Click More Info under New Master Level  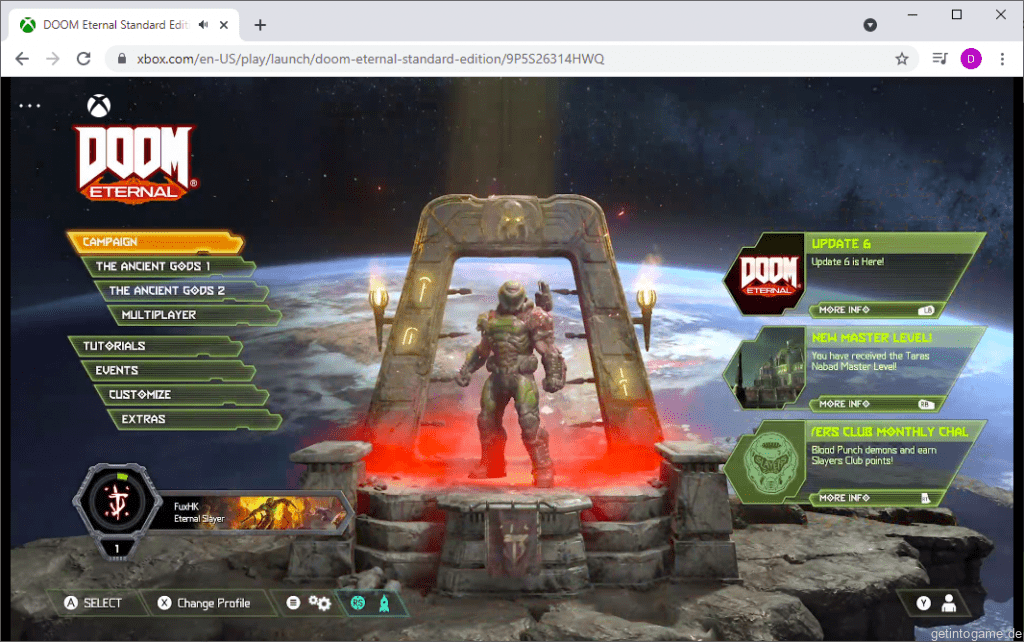845,404
